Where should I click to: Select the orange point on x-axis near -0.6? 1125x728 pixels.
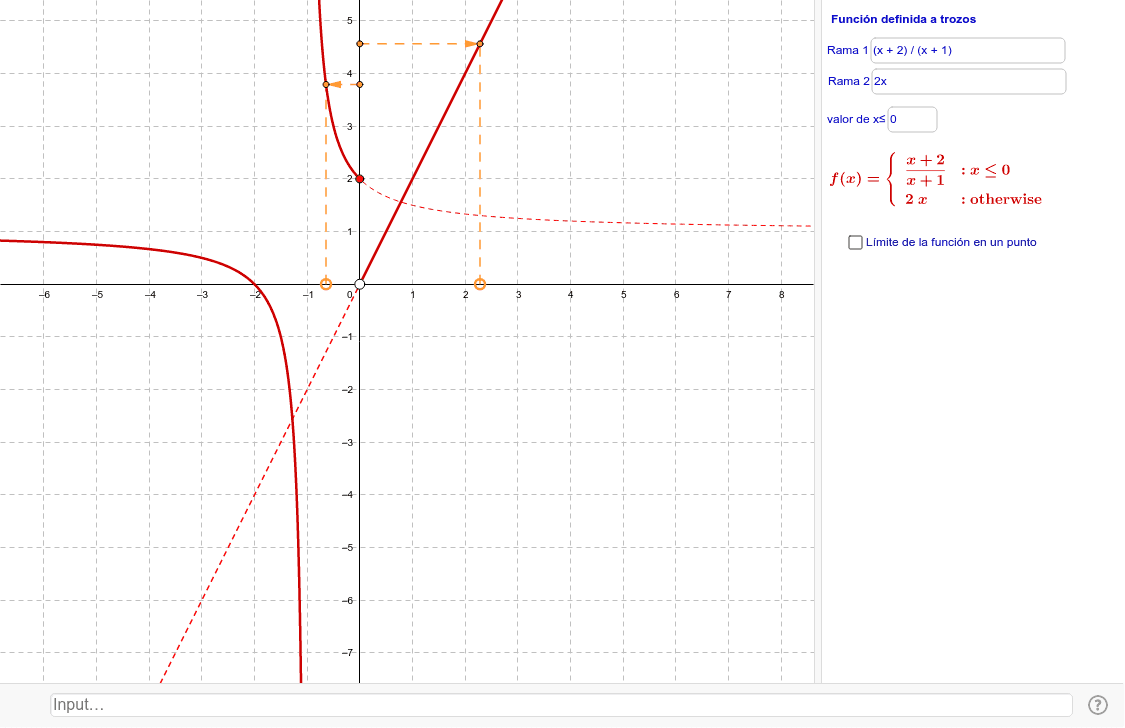(326, 284)
